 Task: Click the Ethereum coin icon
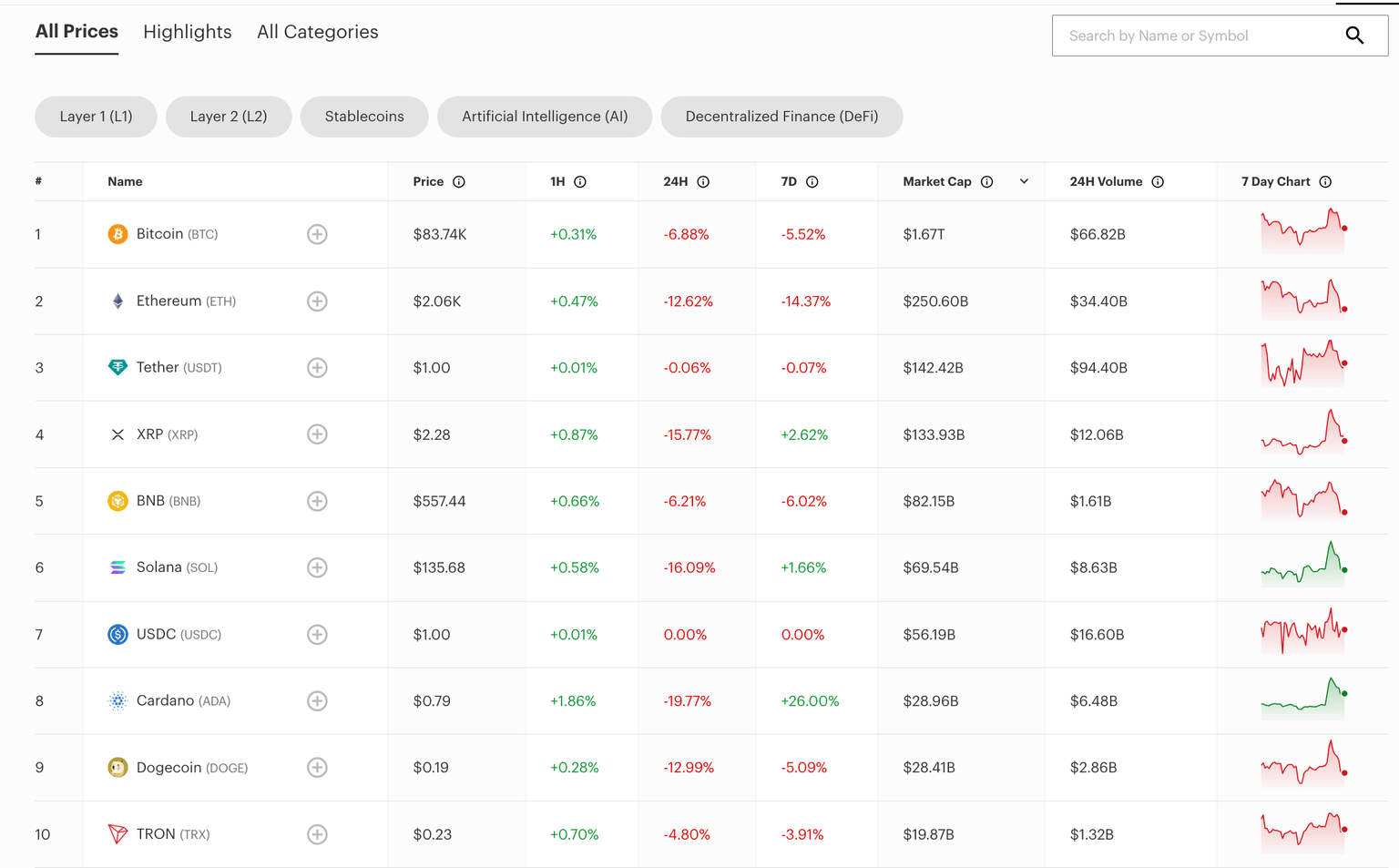[117, 301]
